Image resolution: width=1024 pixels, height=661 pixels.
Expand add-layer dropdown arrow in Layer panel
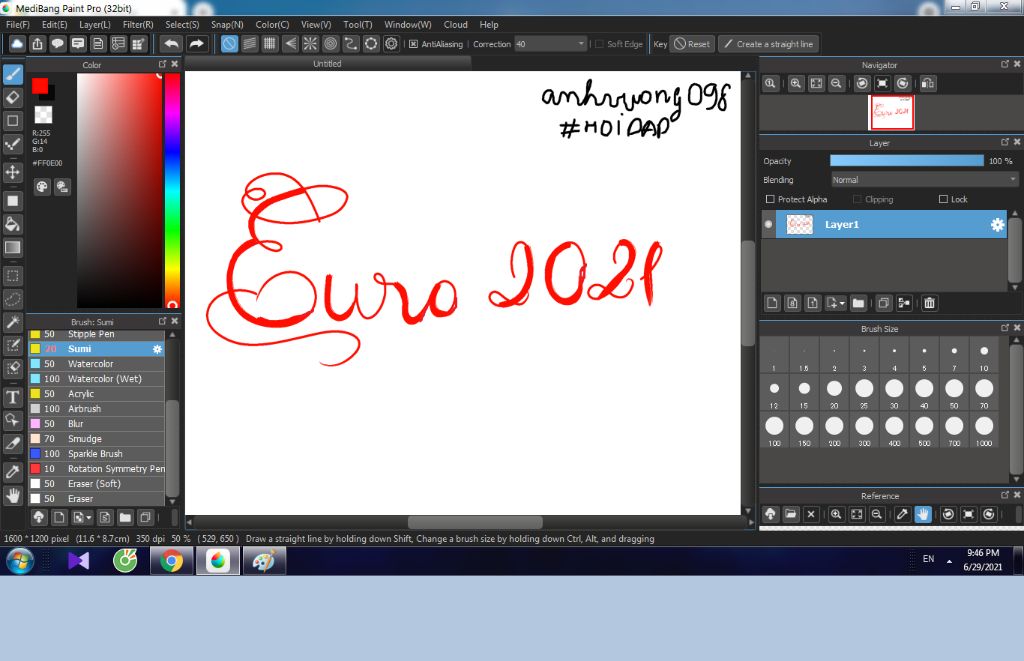(842, 303)
